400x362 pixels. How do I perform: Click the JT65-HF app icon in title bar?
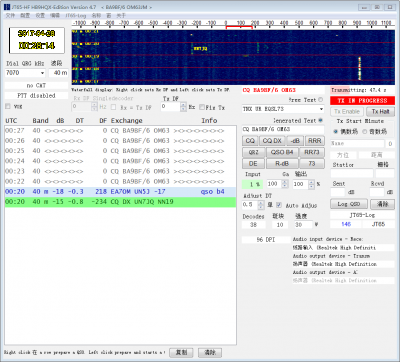(7, 7)
